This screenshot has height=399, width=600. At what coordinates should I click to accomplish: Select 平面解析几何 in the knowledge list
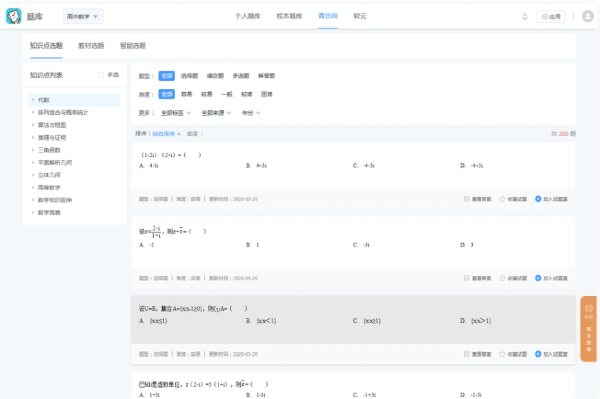point(55,163)
